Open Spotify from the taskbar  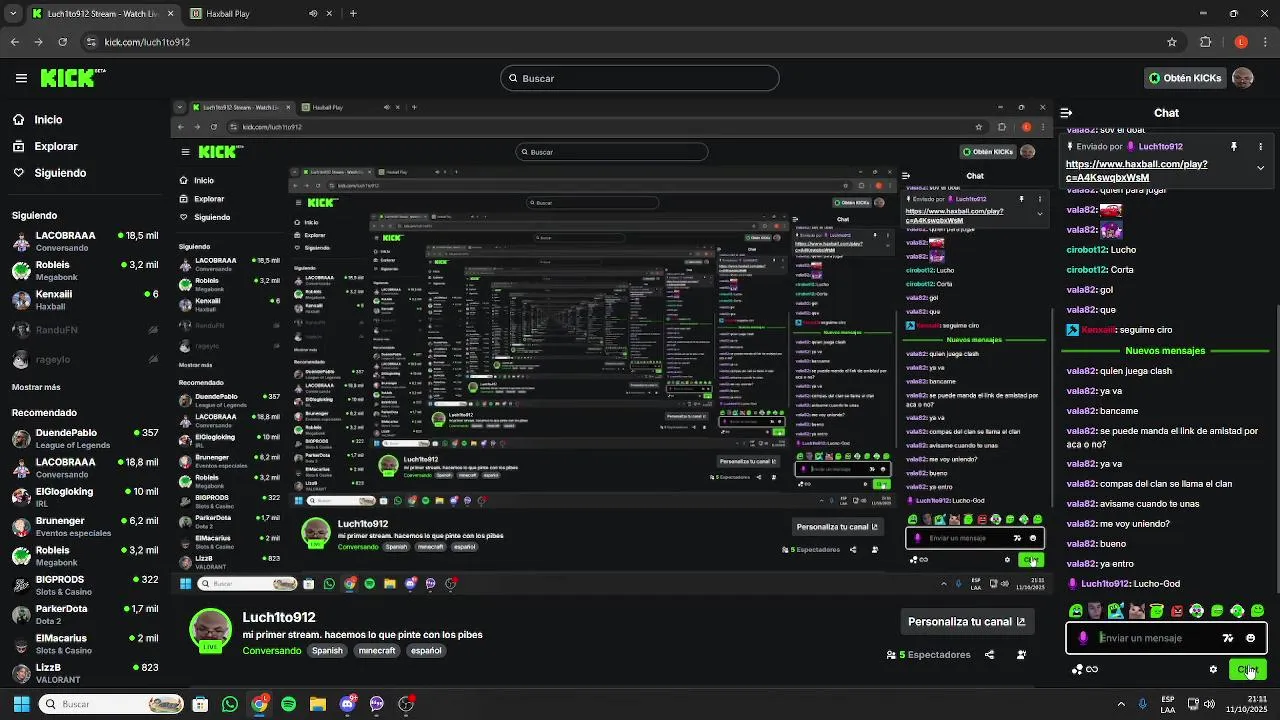[288, 704]
